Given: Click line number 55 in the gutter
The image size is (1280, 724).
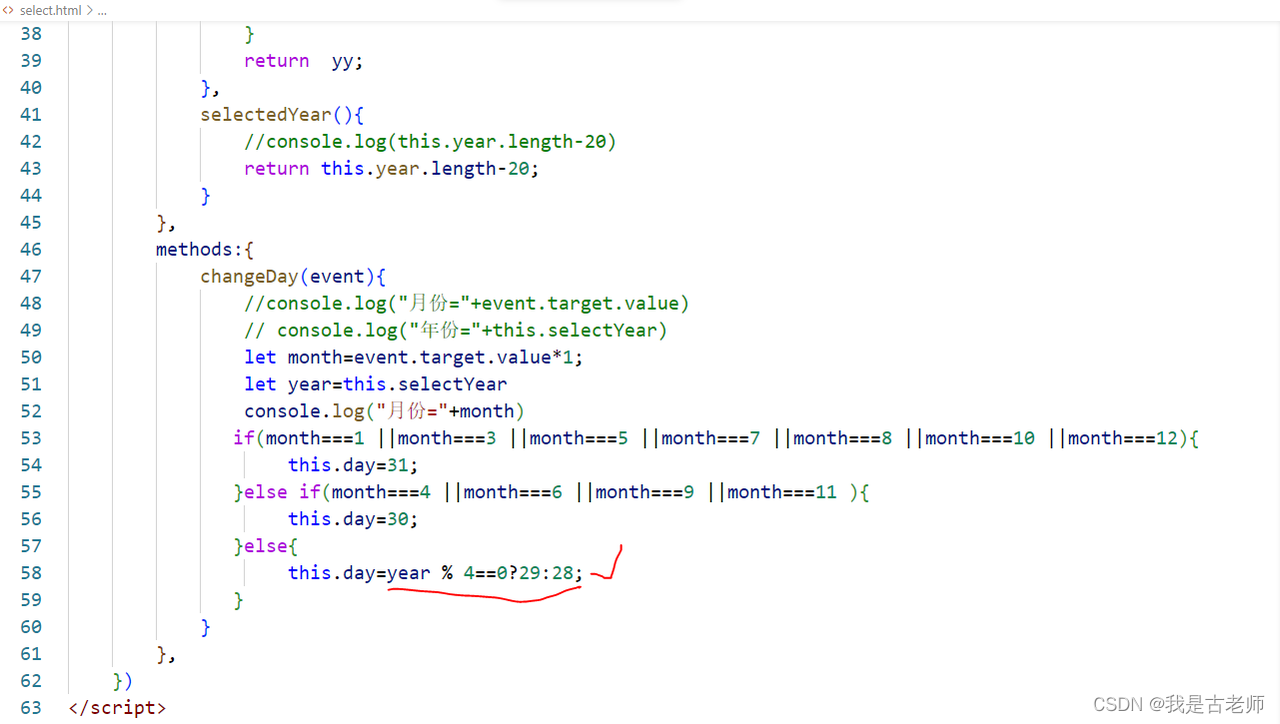Looking at the screenshot, I should (x=31, y=492).
